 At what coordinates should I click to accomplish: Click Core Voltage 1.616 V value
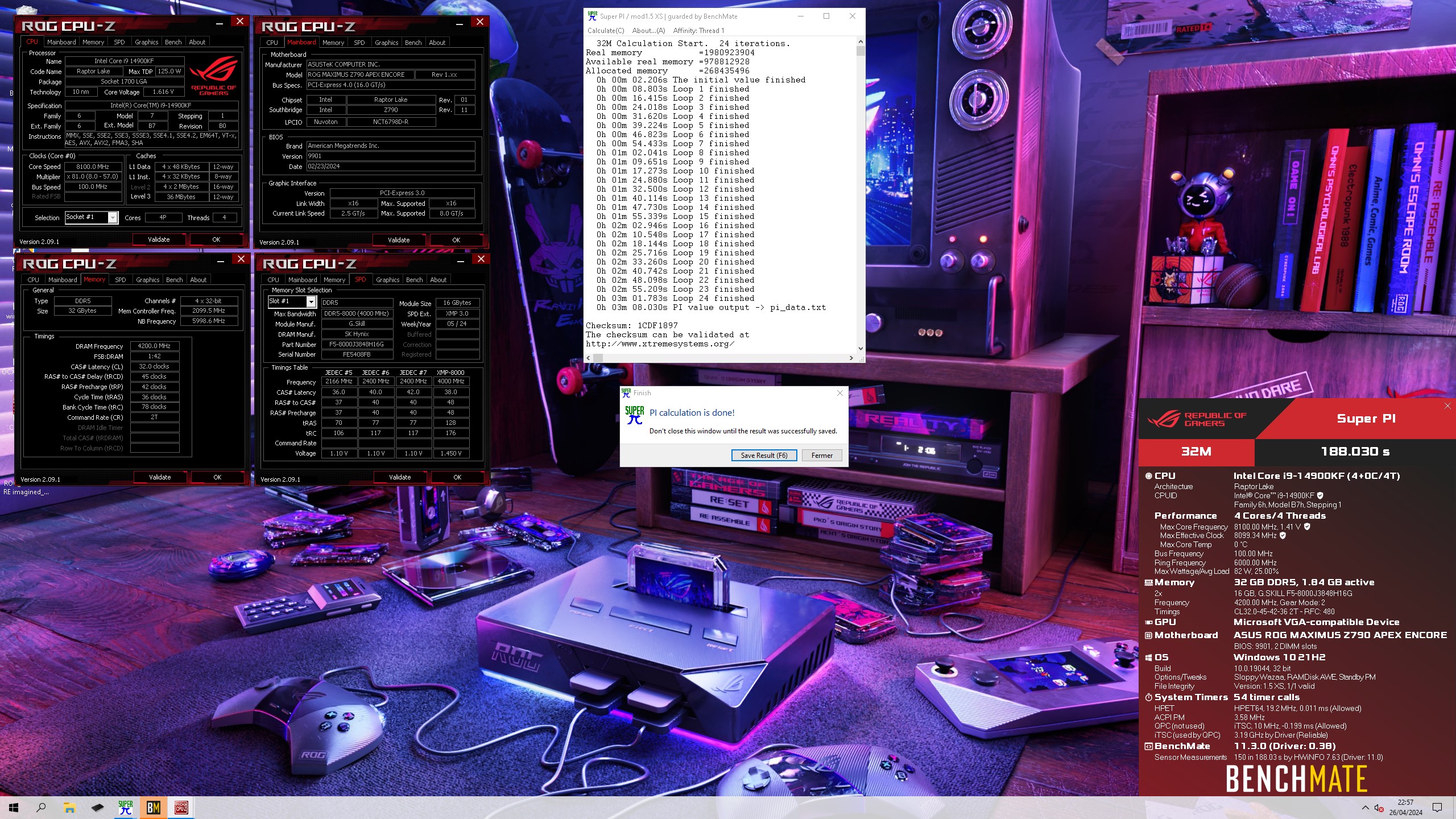click(163, 92)
